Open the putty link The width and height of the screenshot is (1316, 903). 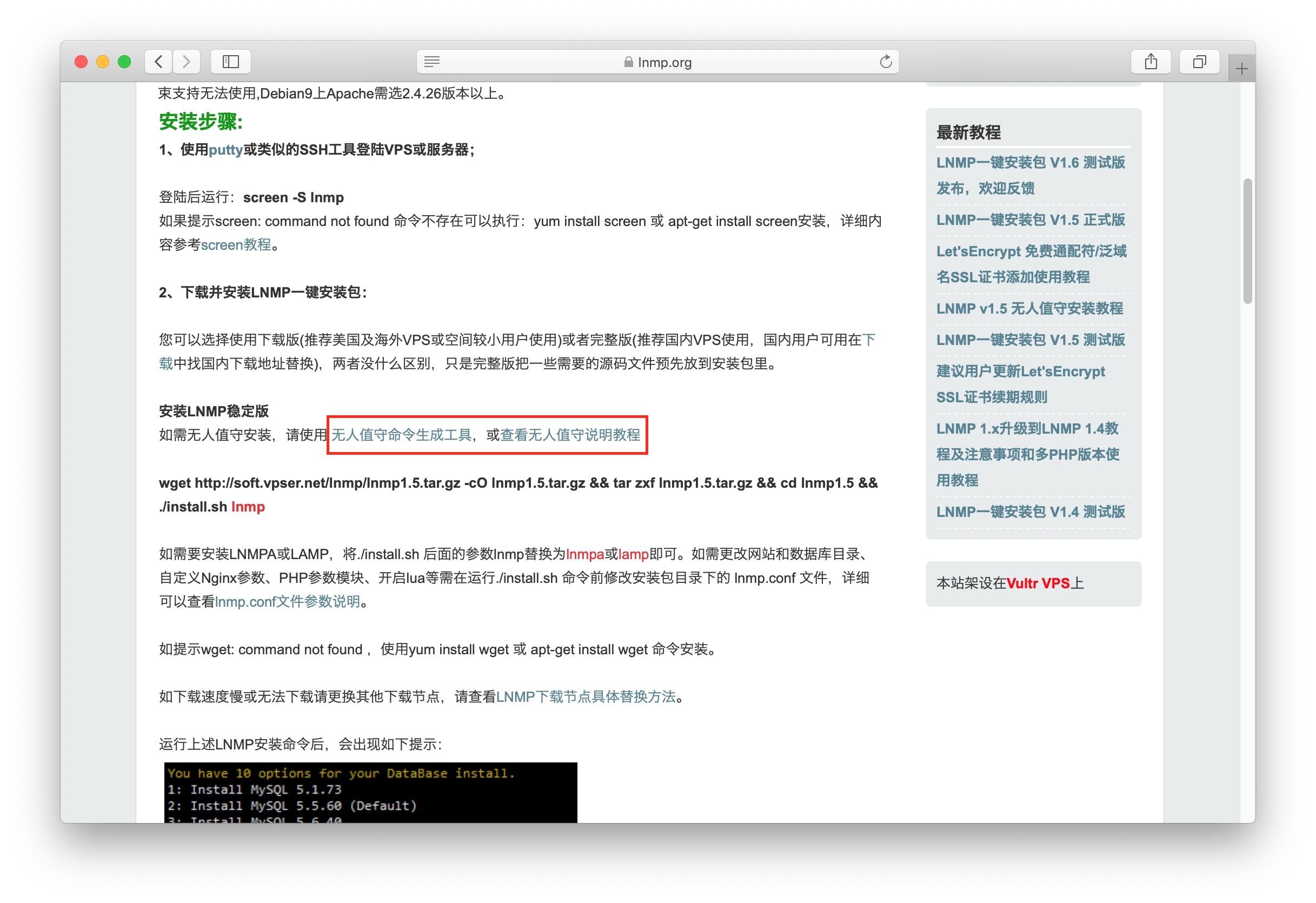[x=225, y=150]
